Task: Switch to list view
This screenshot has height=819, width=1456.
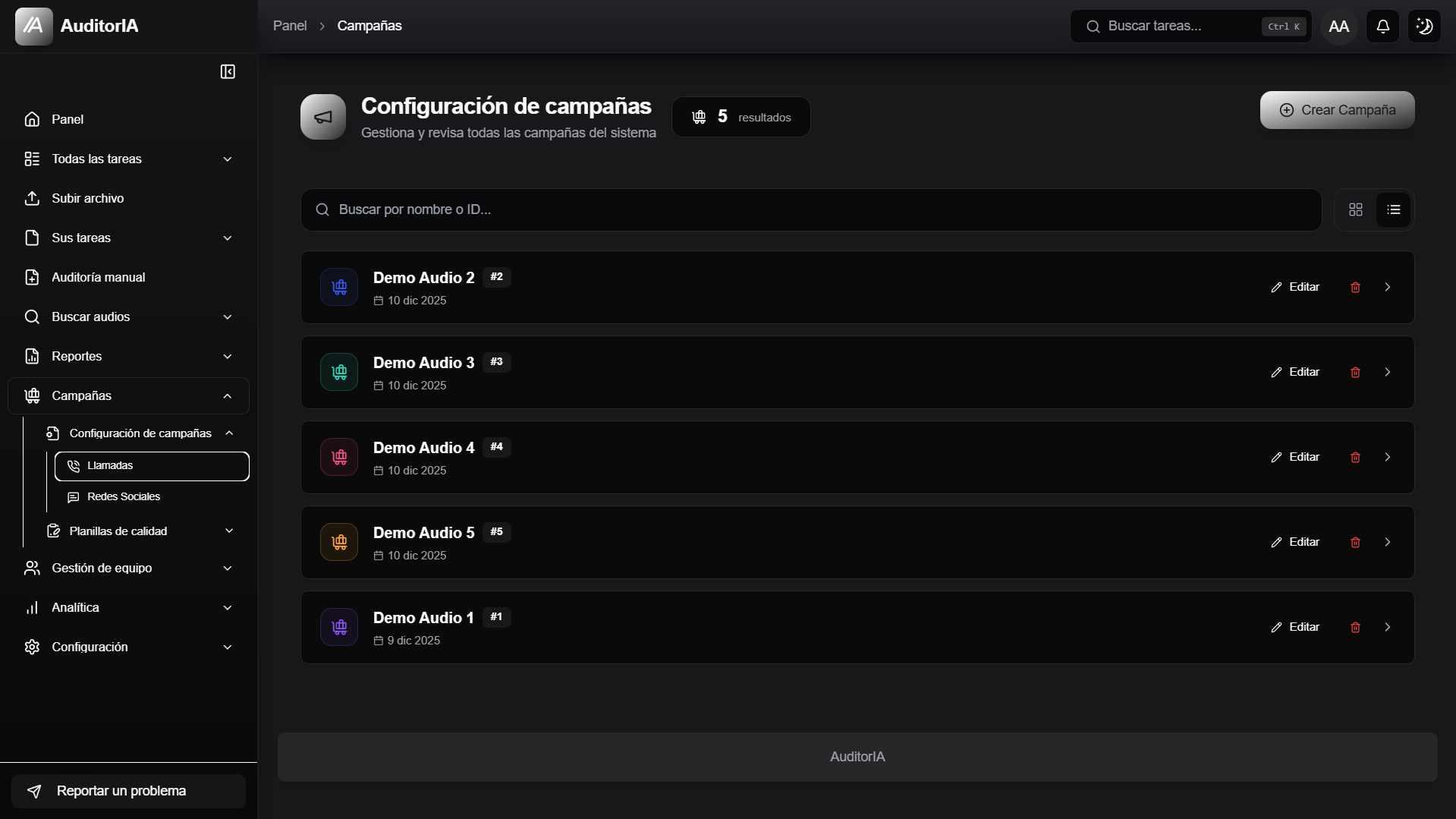Action: tap(1394, 209)
